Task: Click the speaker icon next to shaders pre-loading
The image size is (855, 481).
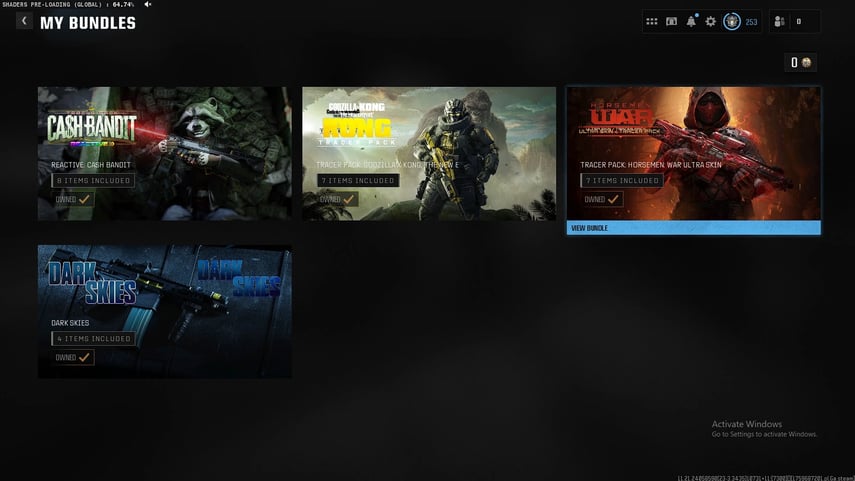Action: pyautogui.click(x=148, y=5)
